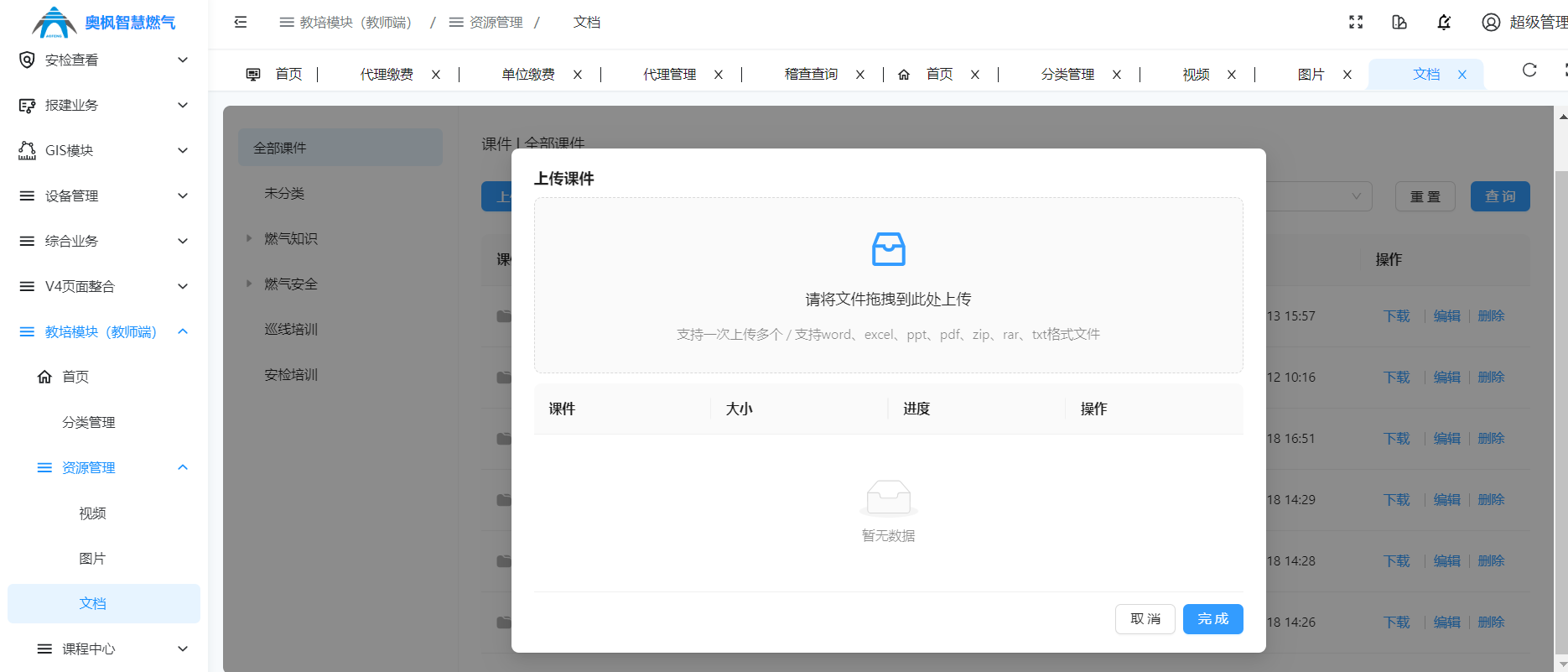The width and height of the screenshot is (1568, 672).
Task: Close the 分类管理 tab
Action: 1117,74
